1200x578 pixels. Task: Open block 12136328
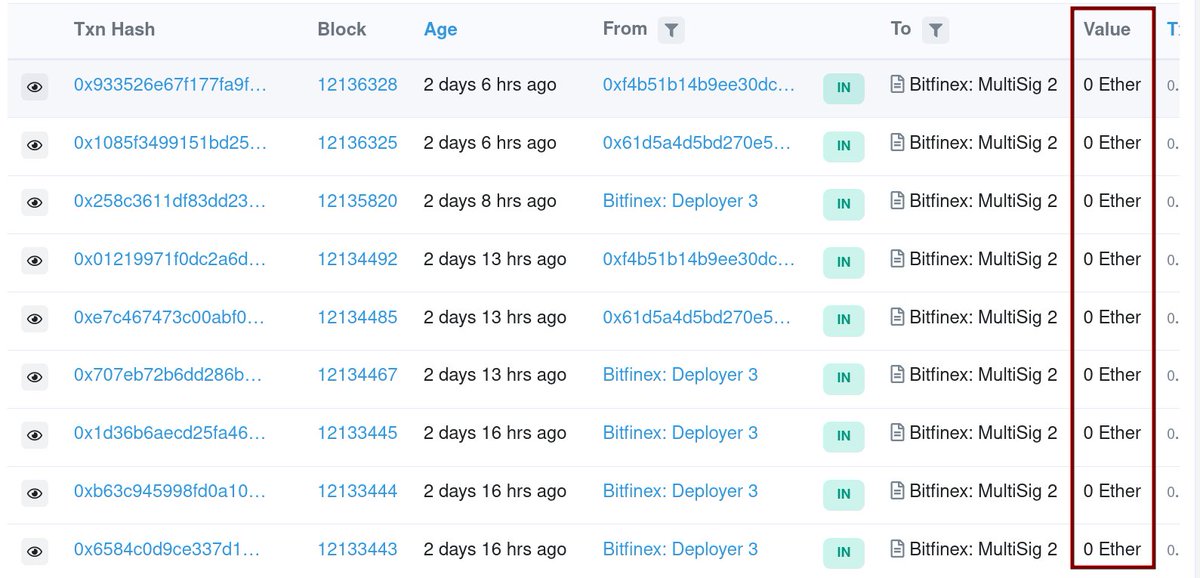pyautogui.click(x=357, y=85)
